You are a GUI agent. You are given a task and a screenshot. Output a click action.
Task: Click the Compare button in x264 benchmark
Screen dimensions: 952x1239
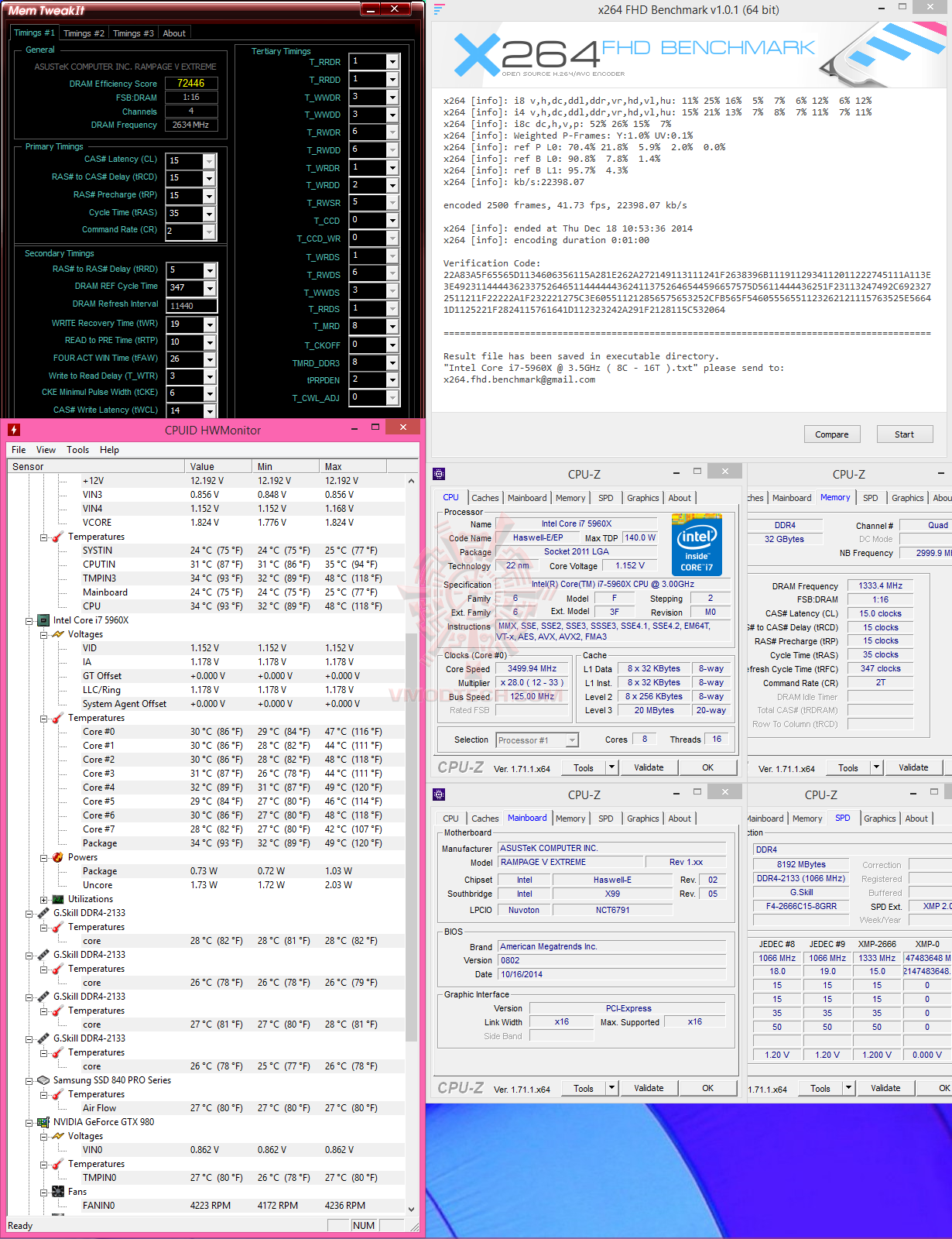click(831, 434)
